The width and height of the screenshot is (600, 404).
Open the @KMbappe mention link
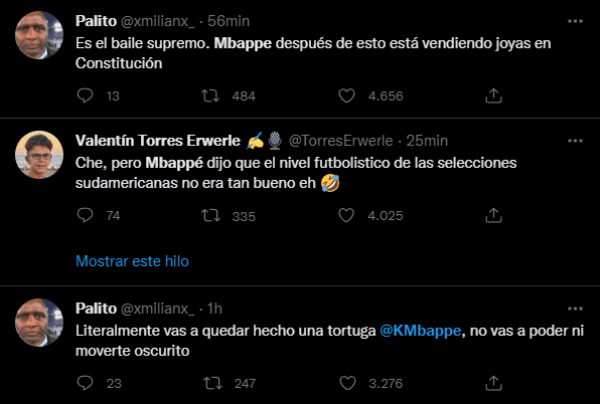pos(421,332)
